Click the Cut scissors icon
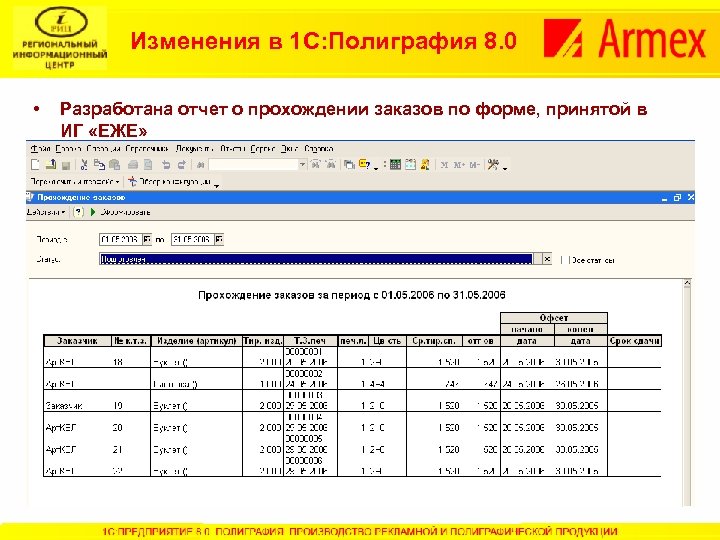Viewport: 720px width, 540px height. 84,165
